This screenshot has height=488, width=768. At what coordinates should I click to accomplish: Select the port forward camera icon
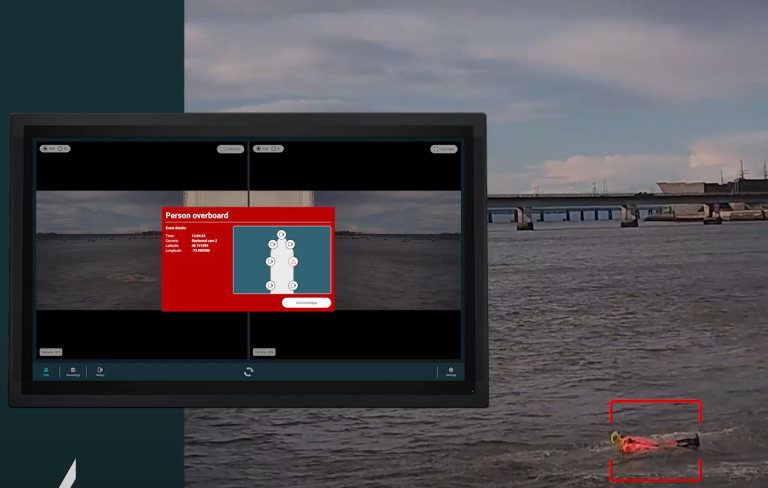272,244
